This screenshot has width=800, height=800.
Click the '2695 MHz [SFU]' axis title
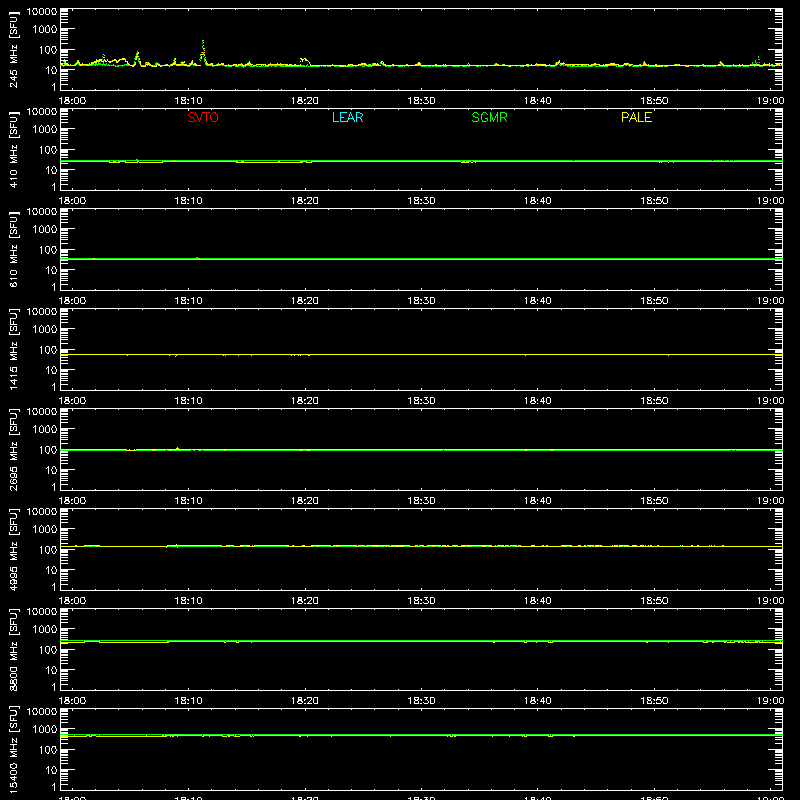click(x=13, y=449)
